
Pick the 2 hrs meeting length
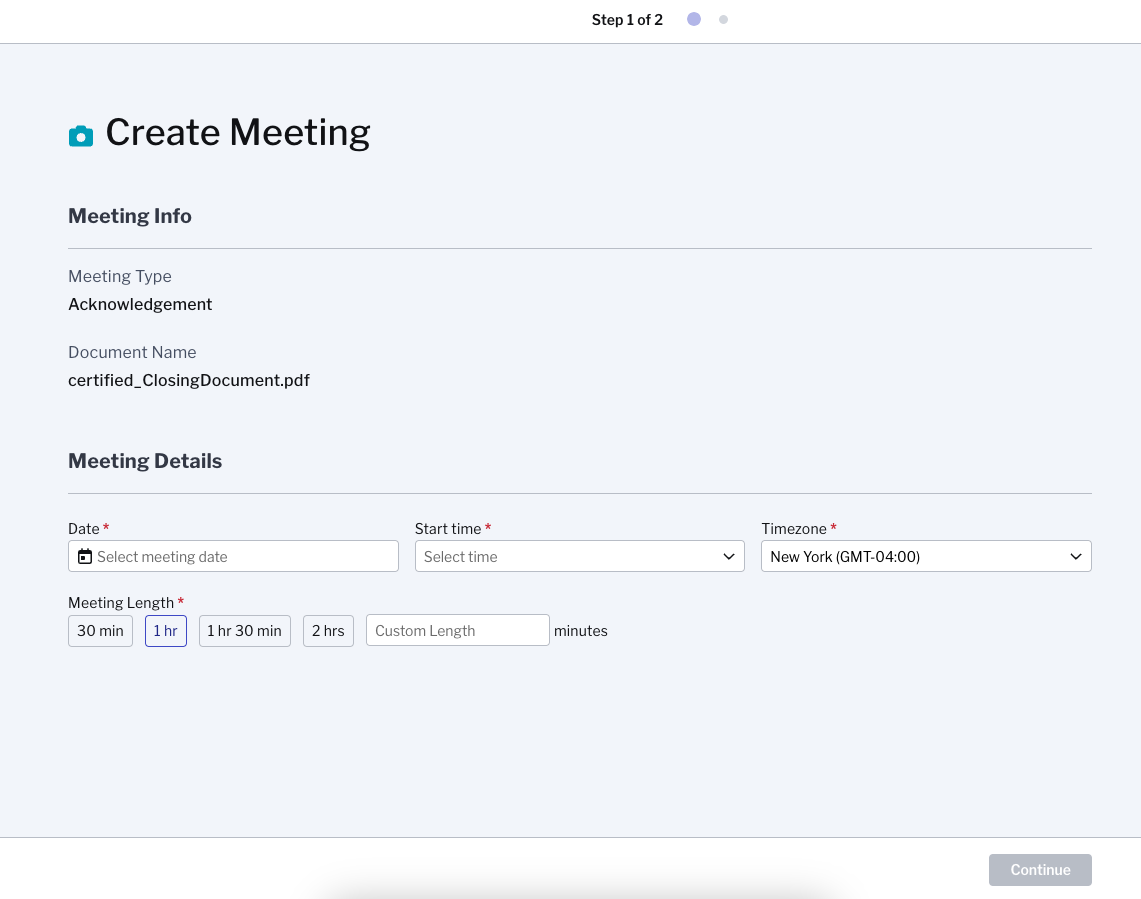(328, 630)
